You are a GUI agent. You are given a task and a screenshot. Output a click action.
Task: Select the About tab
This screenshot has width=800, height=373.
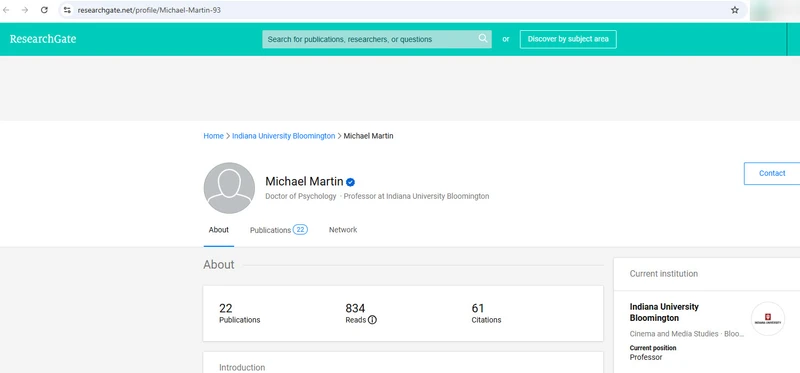pyautogui.click(x=219, y=230)
